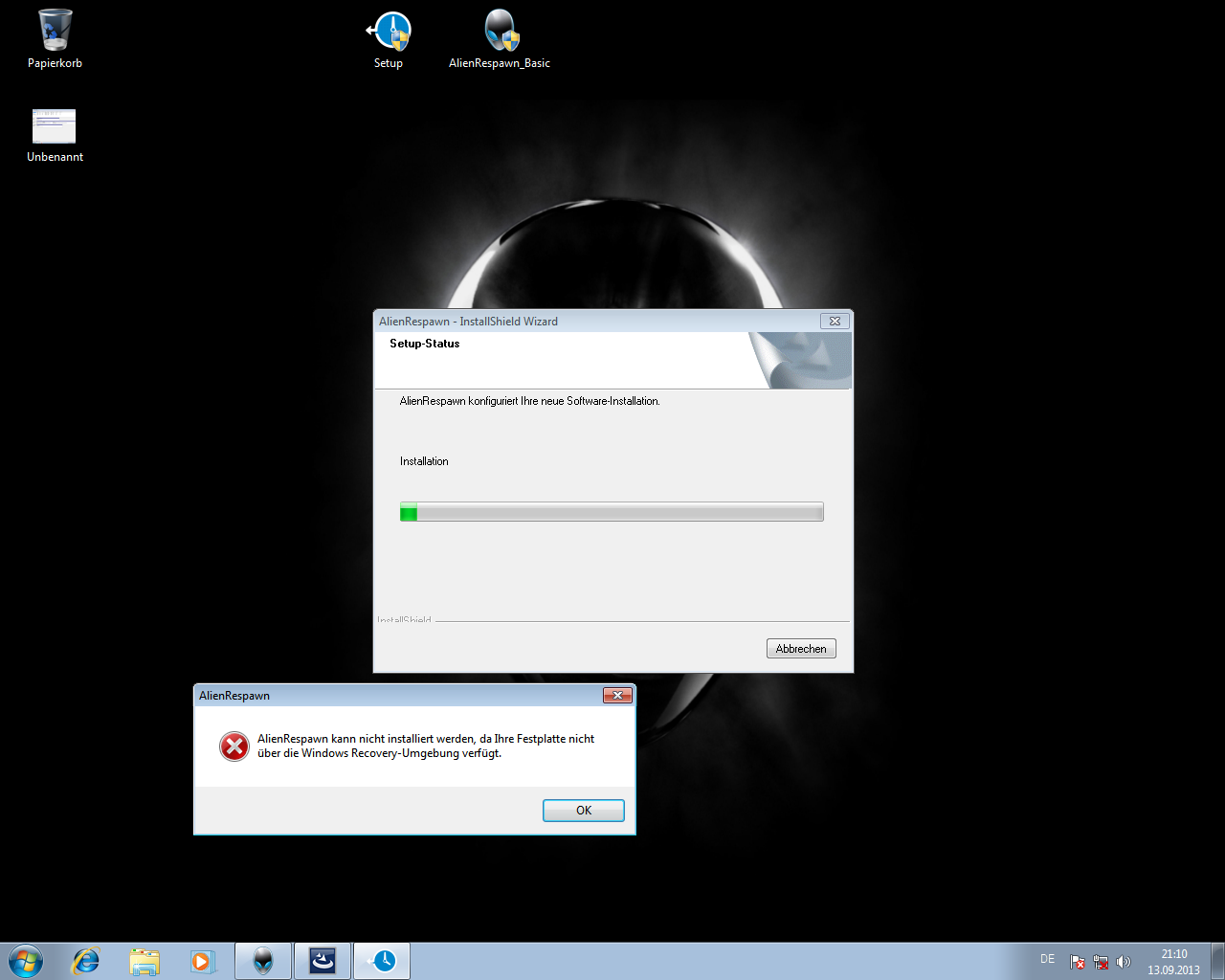Select the Papierkorb recycle bin desktop icon
Screen dimensions: 1225x980
(55, 39)
